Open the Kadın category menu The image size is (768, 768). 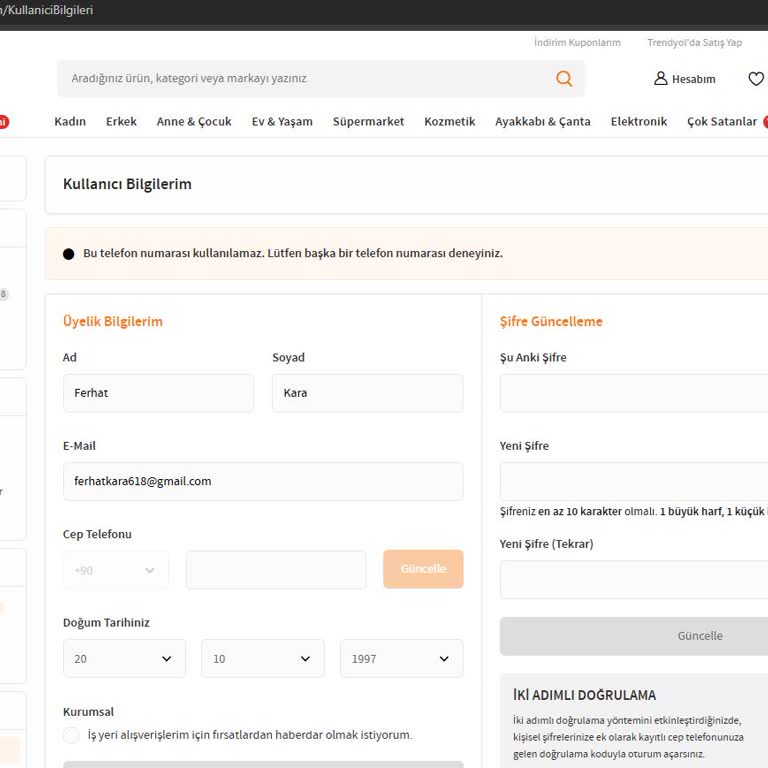pyautogui.click(x=70, y=122)
